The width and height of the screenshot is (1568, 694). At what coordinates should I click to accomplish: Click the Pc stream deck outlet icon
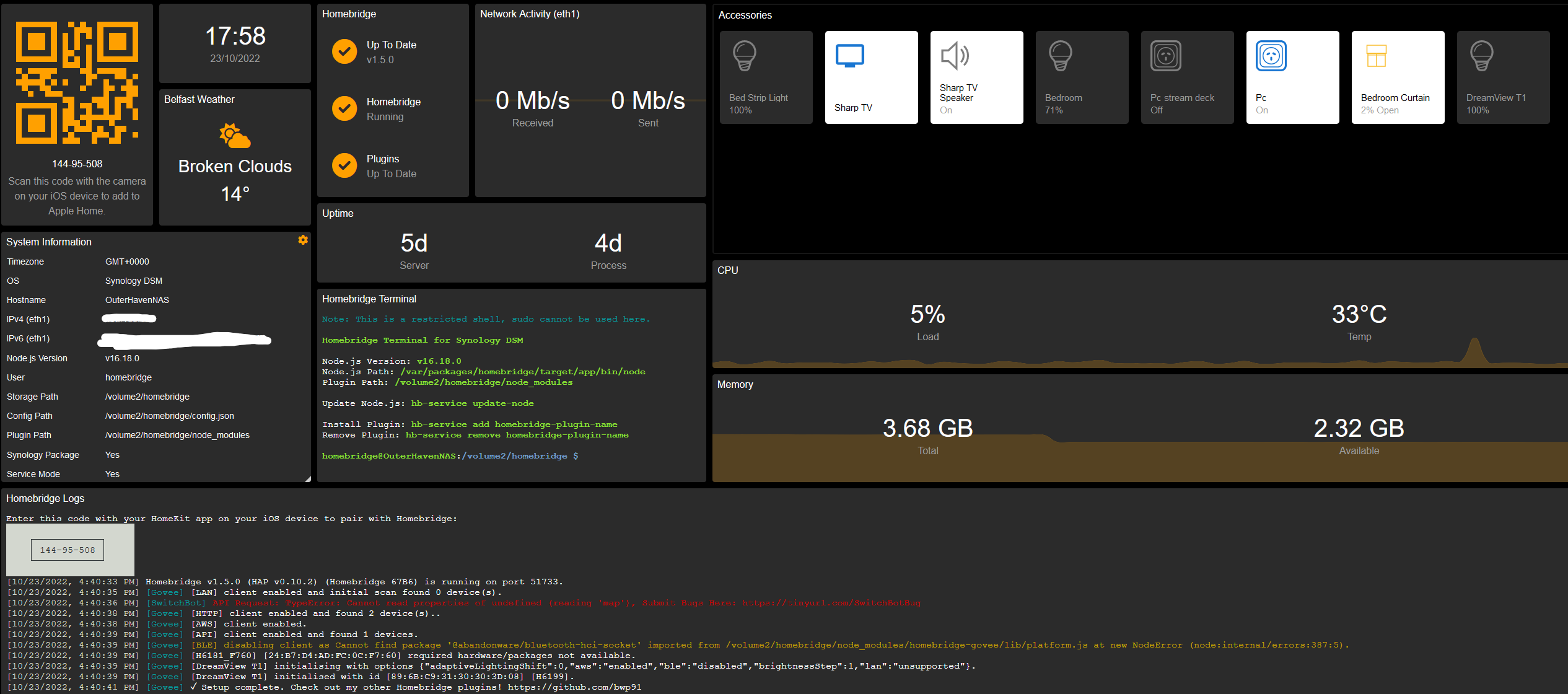[1166, 56]
